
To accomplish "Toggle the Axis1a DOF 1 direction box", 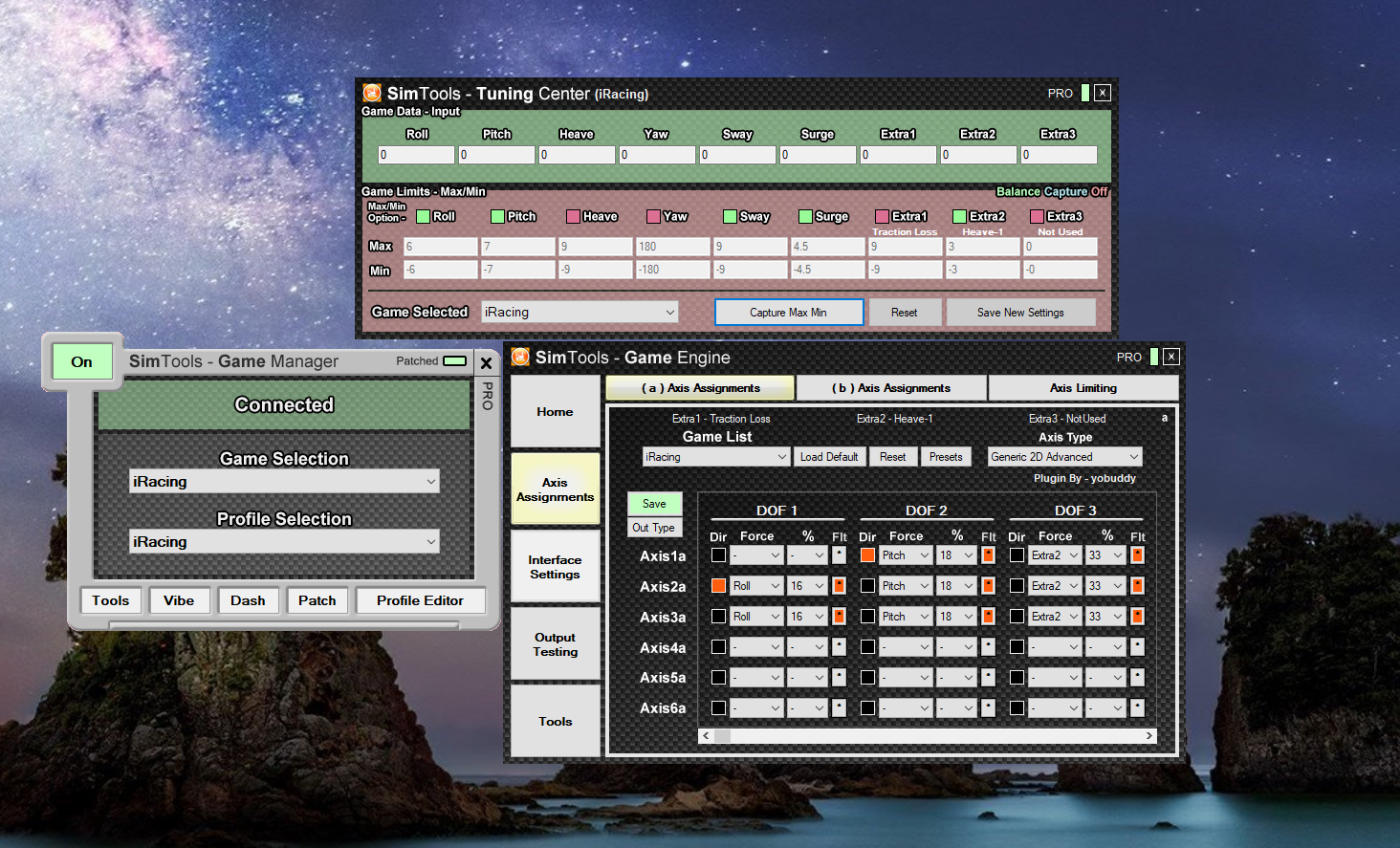I will point(718,554).
